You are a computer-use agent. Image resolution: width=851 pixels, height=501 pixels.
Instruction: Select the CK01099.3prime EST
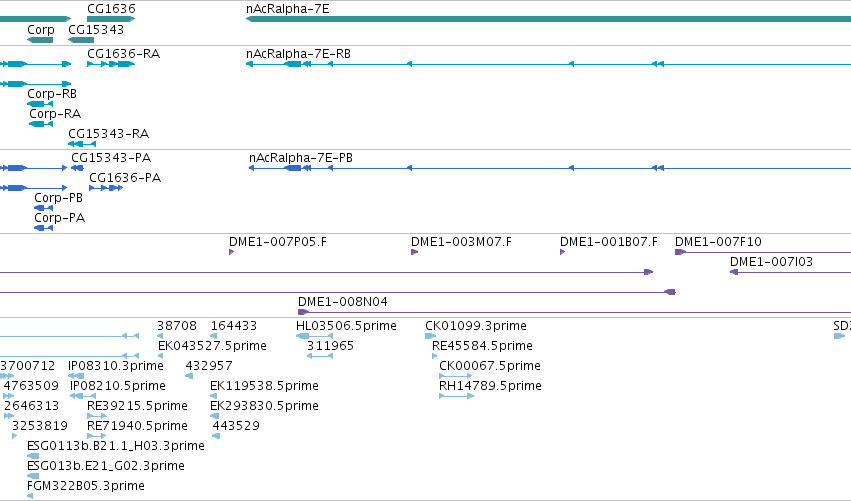click(x=430, y=336)
